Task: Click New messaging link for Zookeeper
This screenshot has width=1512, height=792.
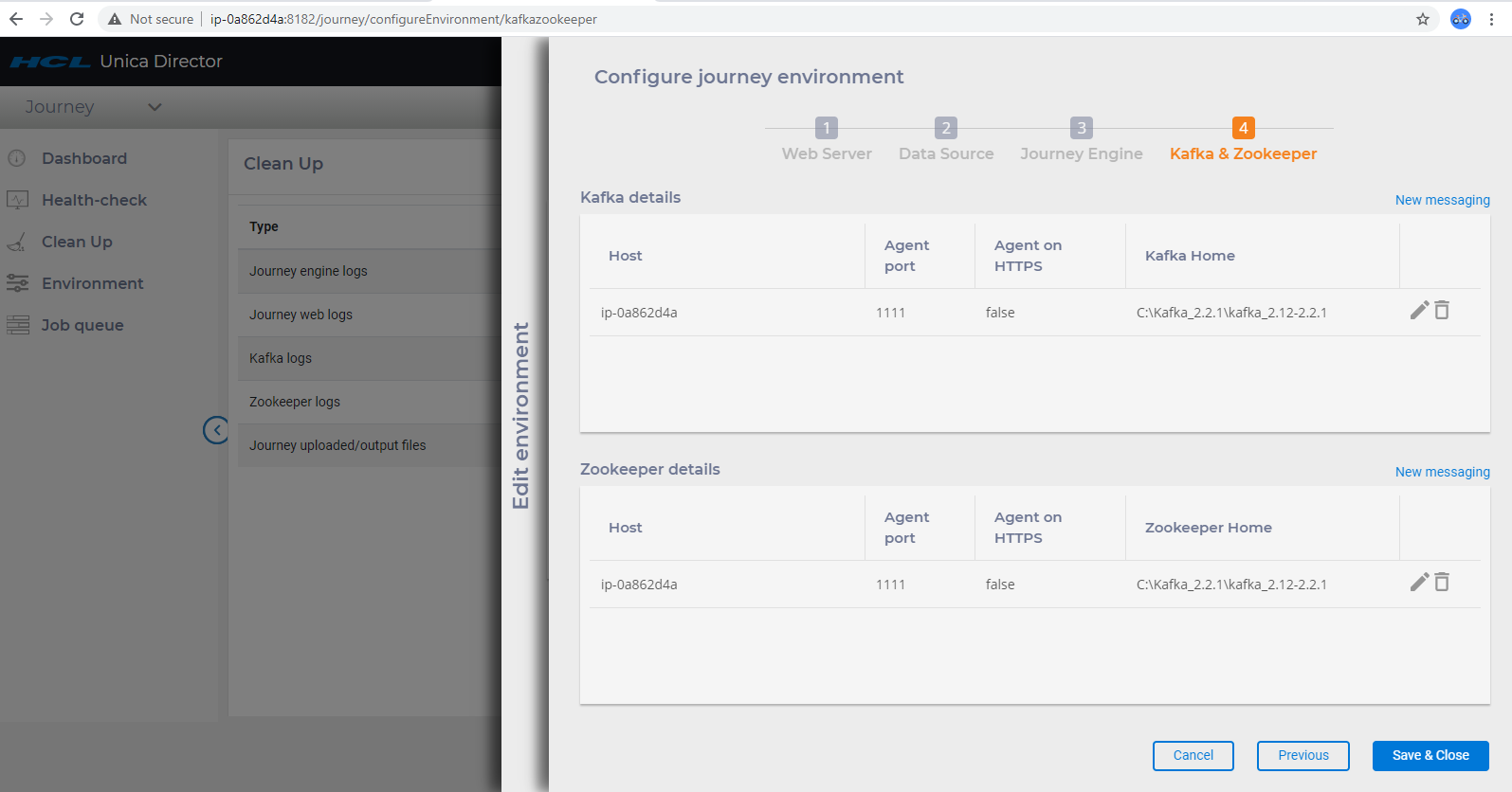Action: tap(1442, 472)
